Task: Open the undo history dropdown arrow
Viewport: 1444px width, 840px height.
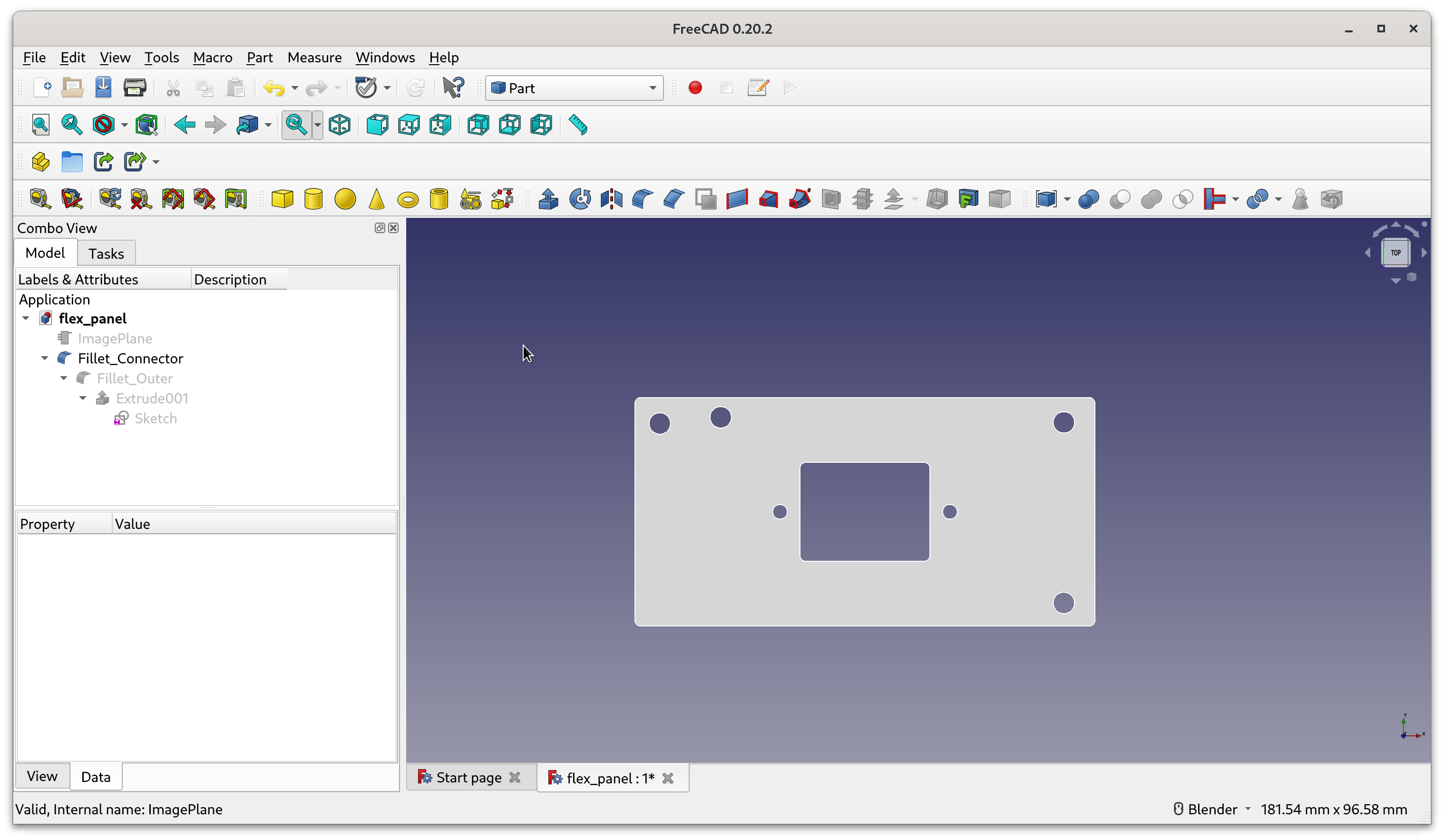Action: click(294, 88)
